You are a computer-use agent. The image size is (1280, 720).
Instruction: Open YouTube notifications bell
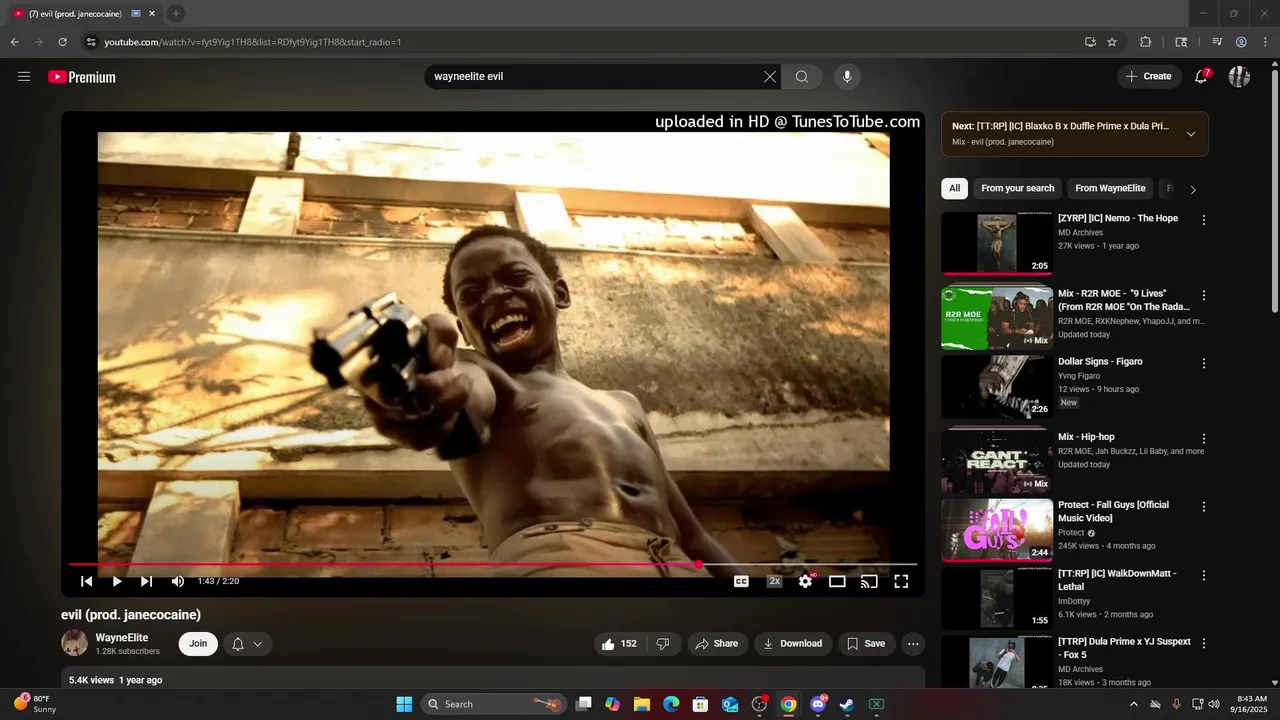click(x=1202, y=77)
